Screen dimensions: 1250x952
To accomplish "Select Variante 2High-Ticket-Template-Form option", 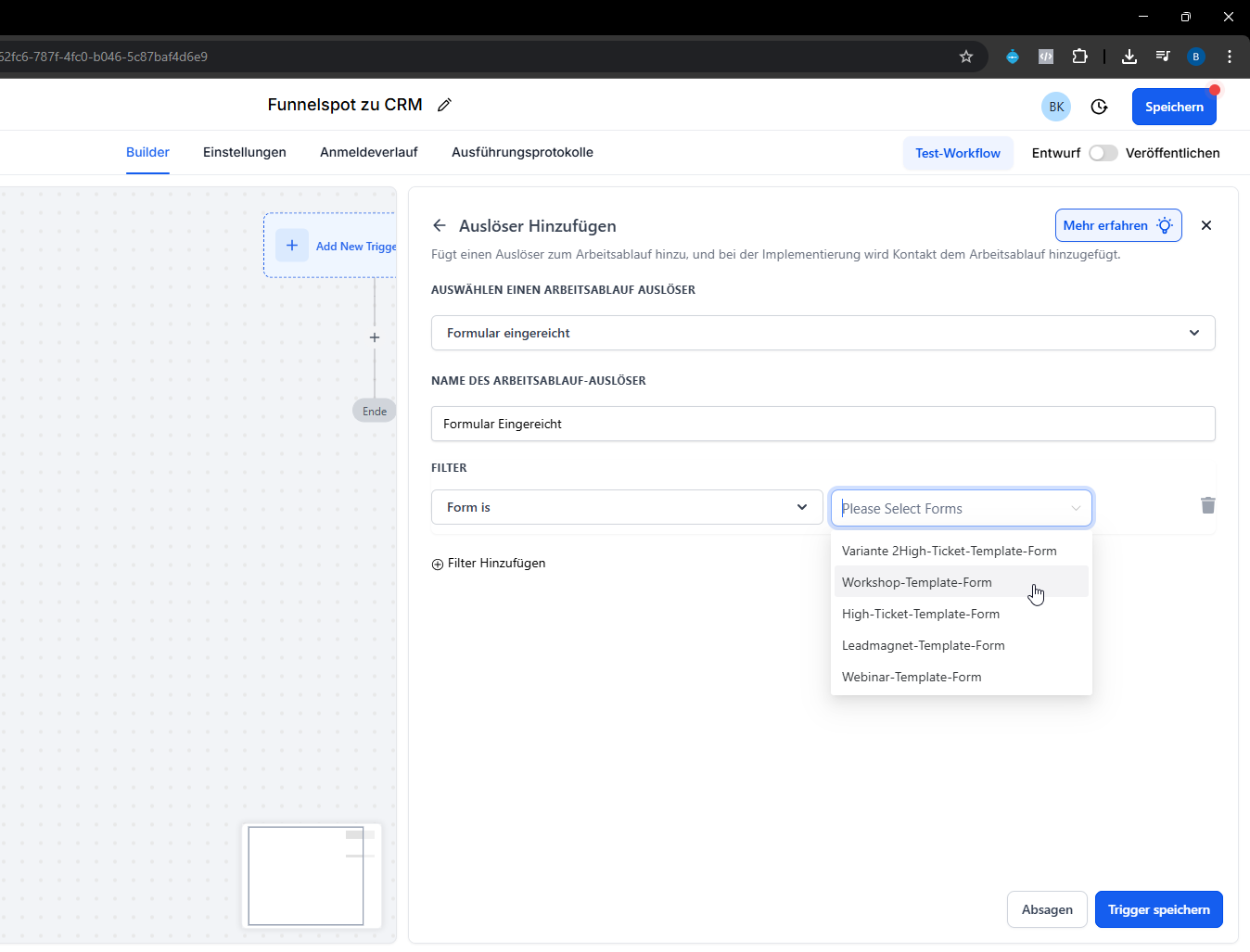I will pos(962,551).
